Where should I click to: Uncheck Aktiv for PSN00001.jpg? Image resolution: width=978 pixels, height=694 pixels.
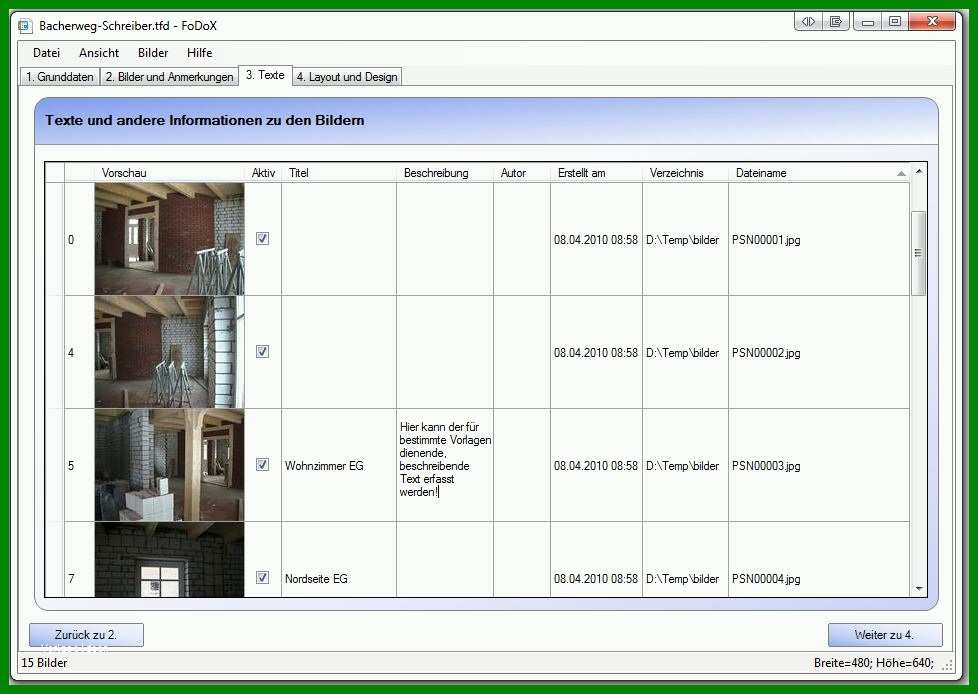[x=263, y=238]
